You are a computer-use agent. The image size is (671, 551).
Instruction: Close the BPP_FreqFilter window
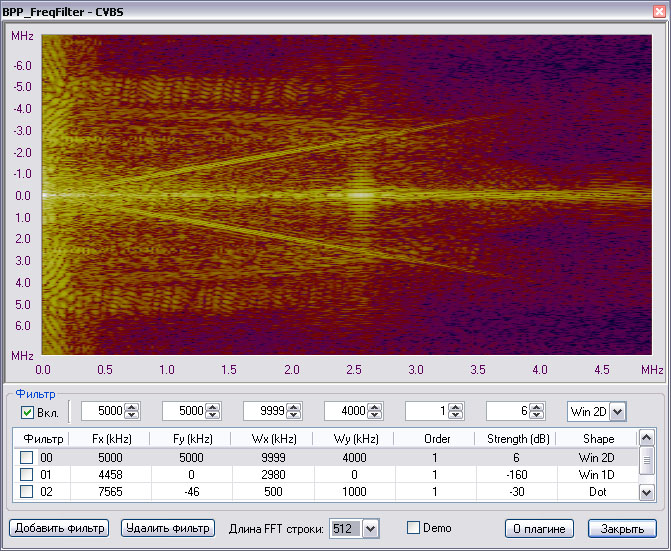point(659,12)
